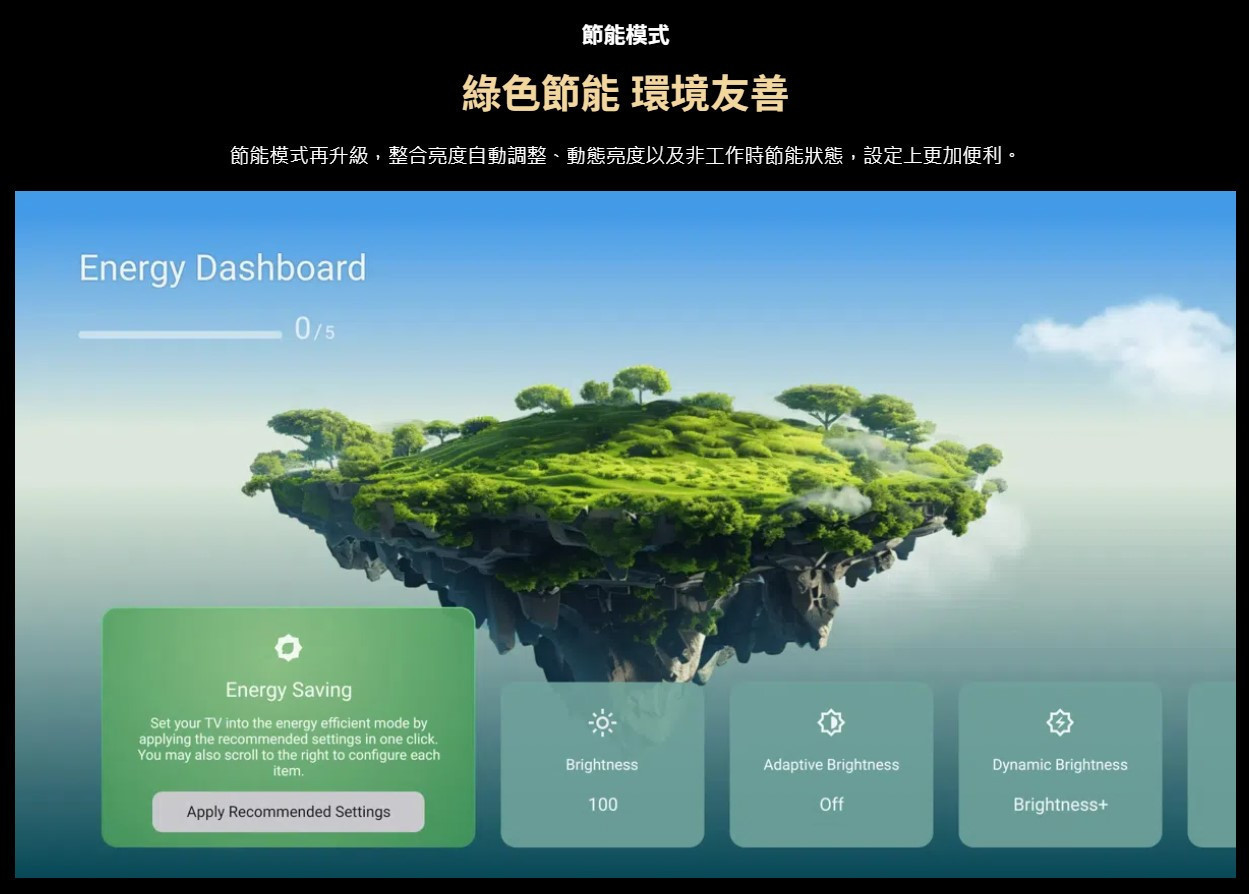1249x894 pixels.
Task: Click the Adaptive Brightness value Off
Action: point(831,805)
